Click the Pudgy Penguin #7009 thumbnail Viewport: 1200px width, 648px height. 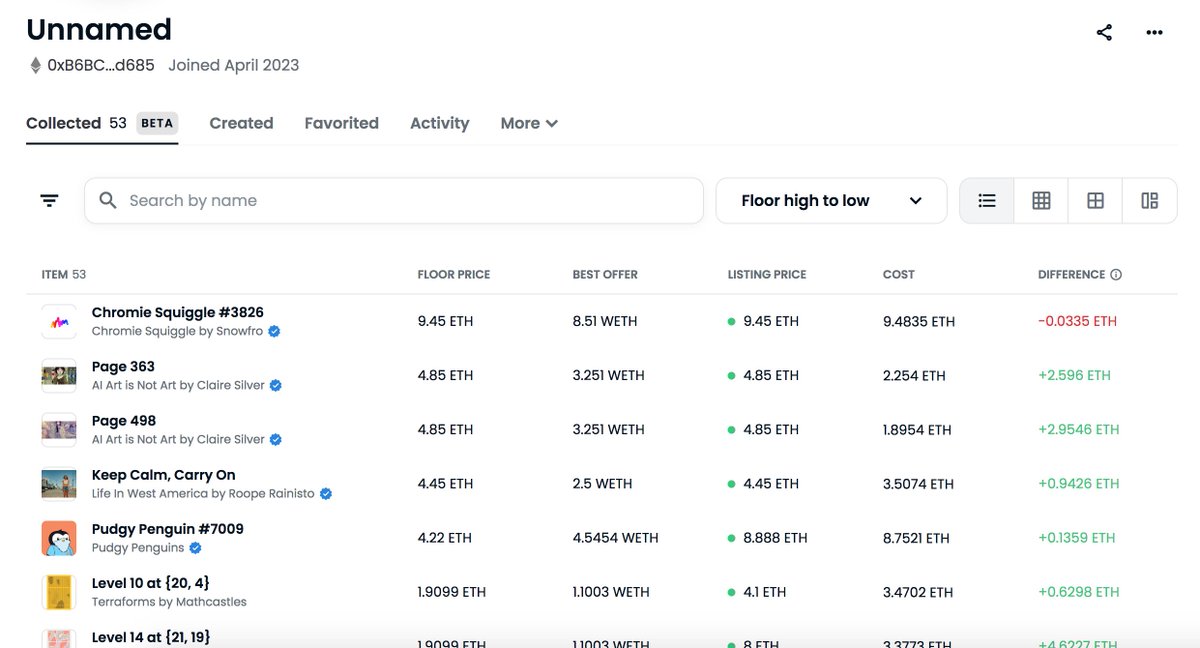[x=58, y=537]
